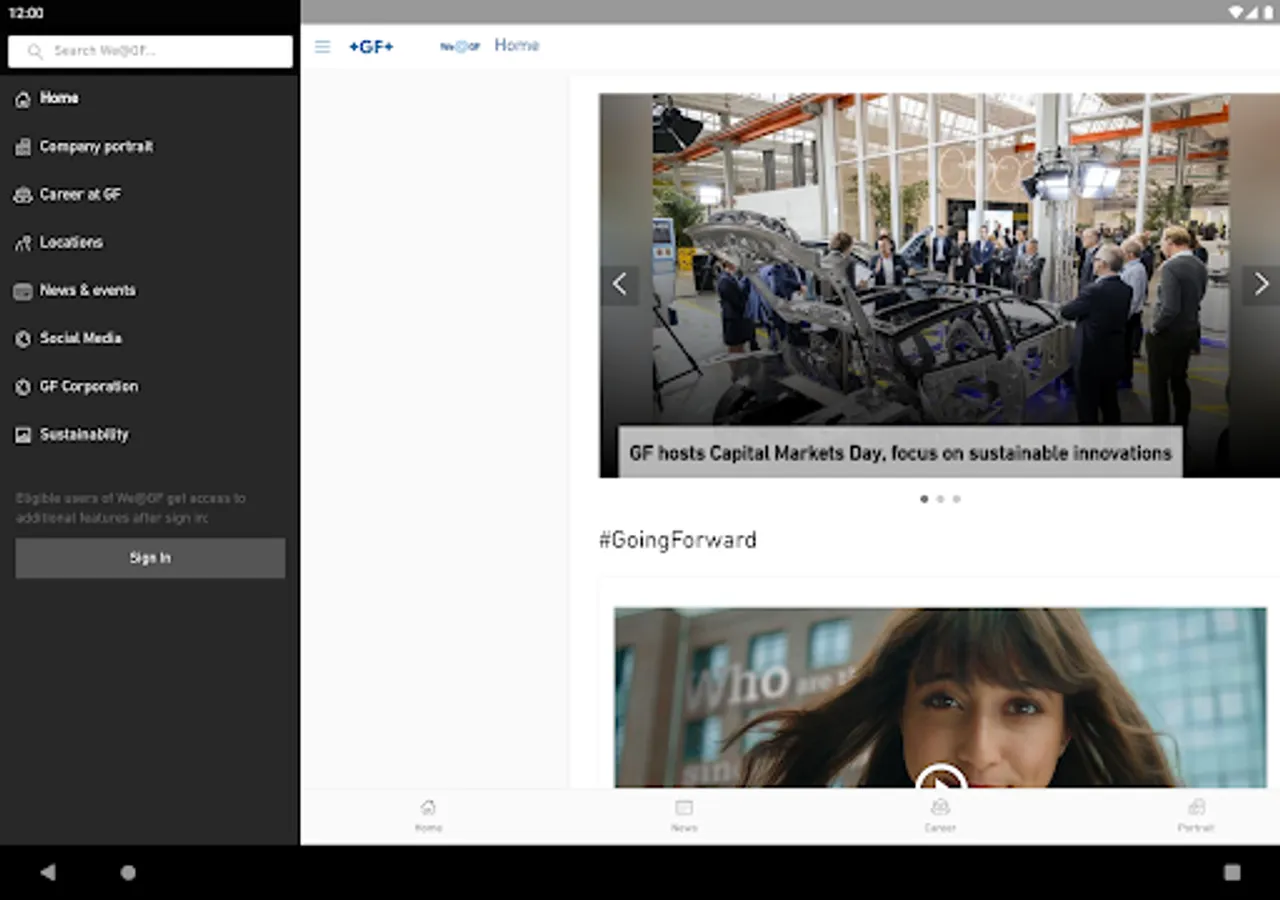Select the third carousel pagination dot
The height and width of the screenshot is (900, 1280).
(956, 499)
